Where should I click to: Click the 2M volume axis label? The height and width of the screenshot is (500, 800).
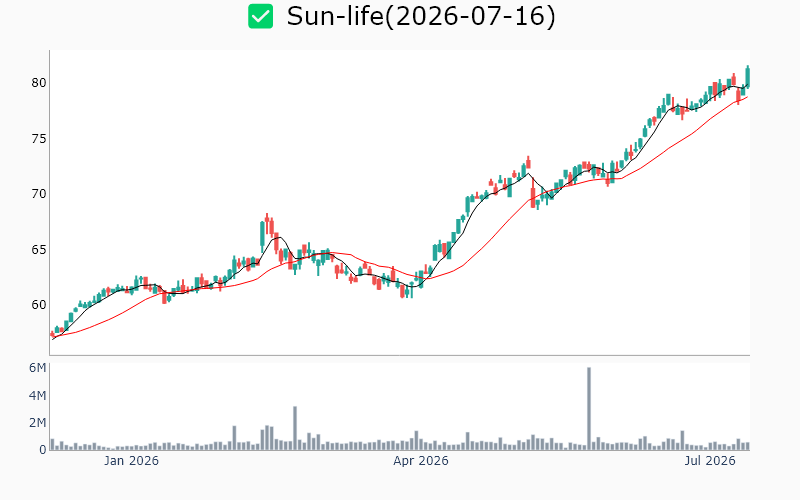37,422
